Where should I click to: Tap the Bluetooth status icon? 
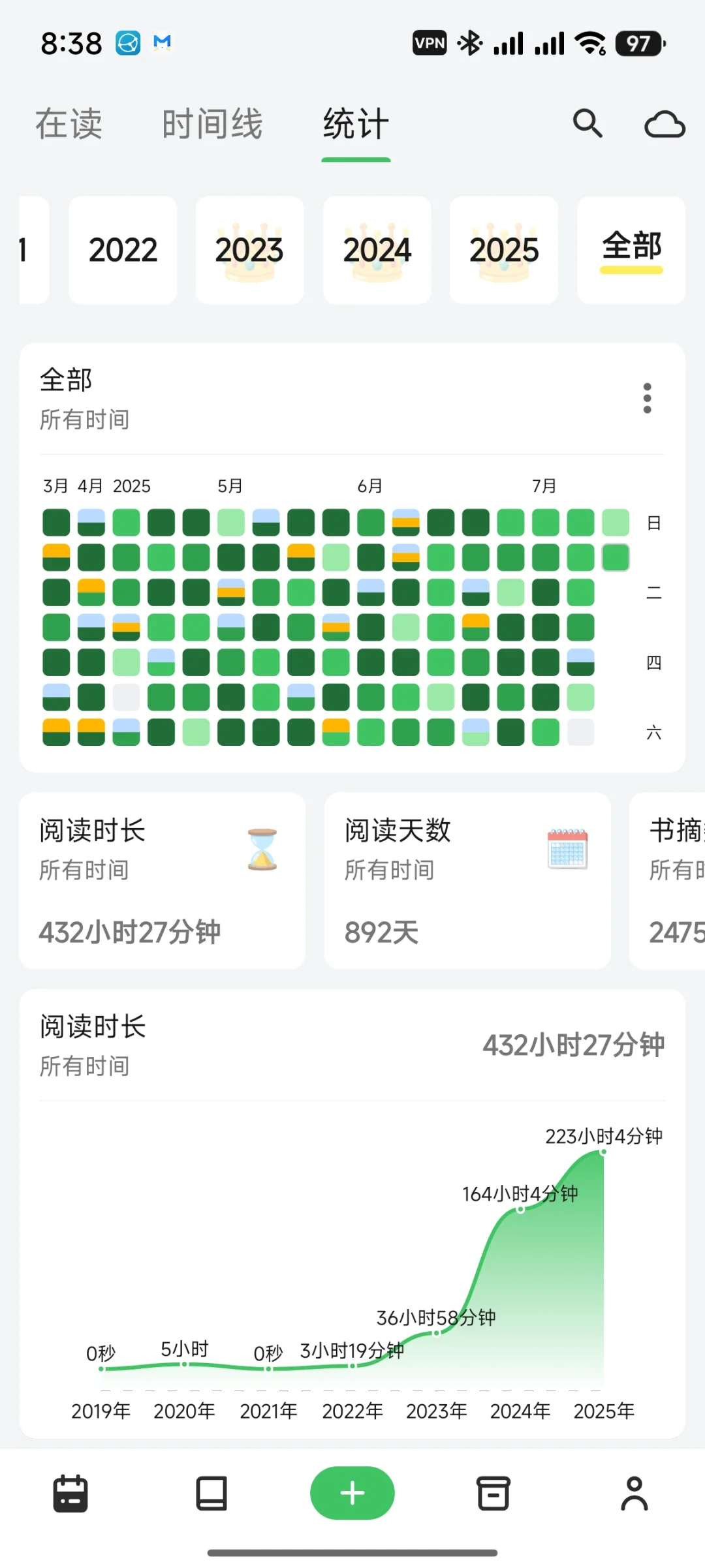pos(469,44)
